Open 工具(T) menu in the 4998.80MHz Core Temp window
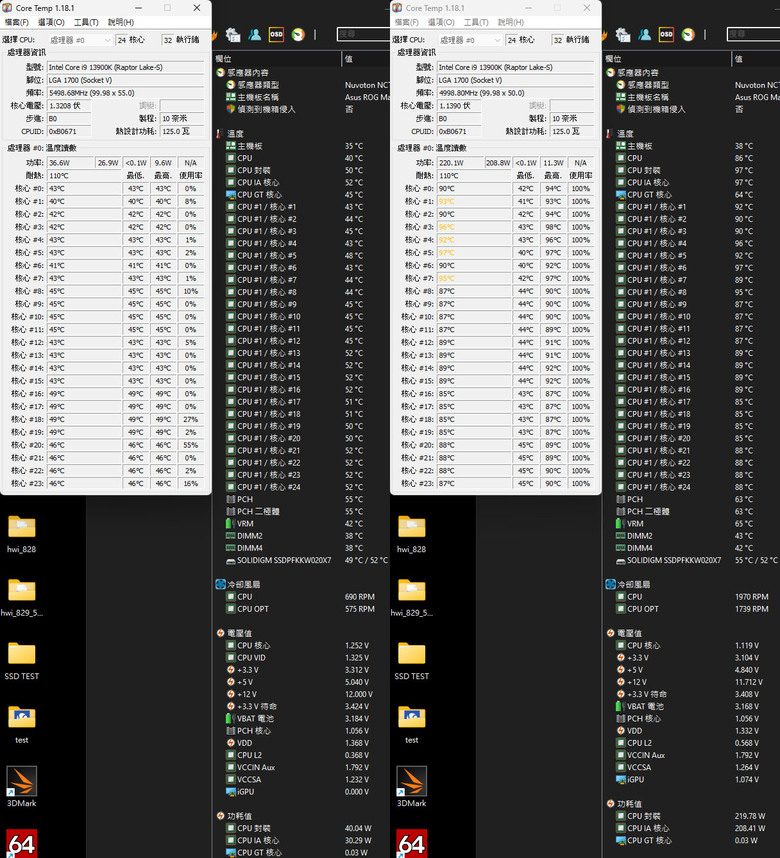The height and width of the screenshot is (858, 780). pyautogui.click(x=476, y=22)
